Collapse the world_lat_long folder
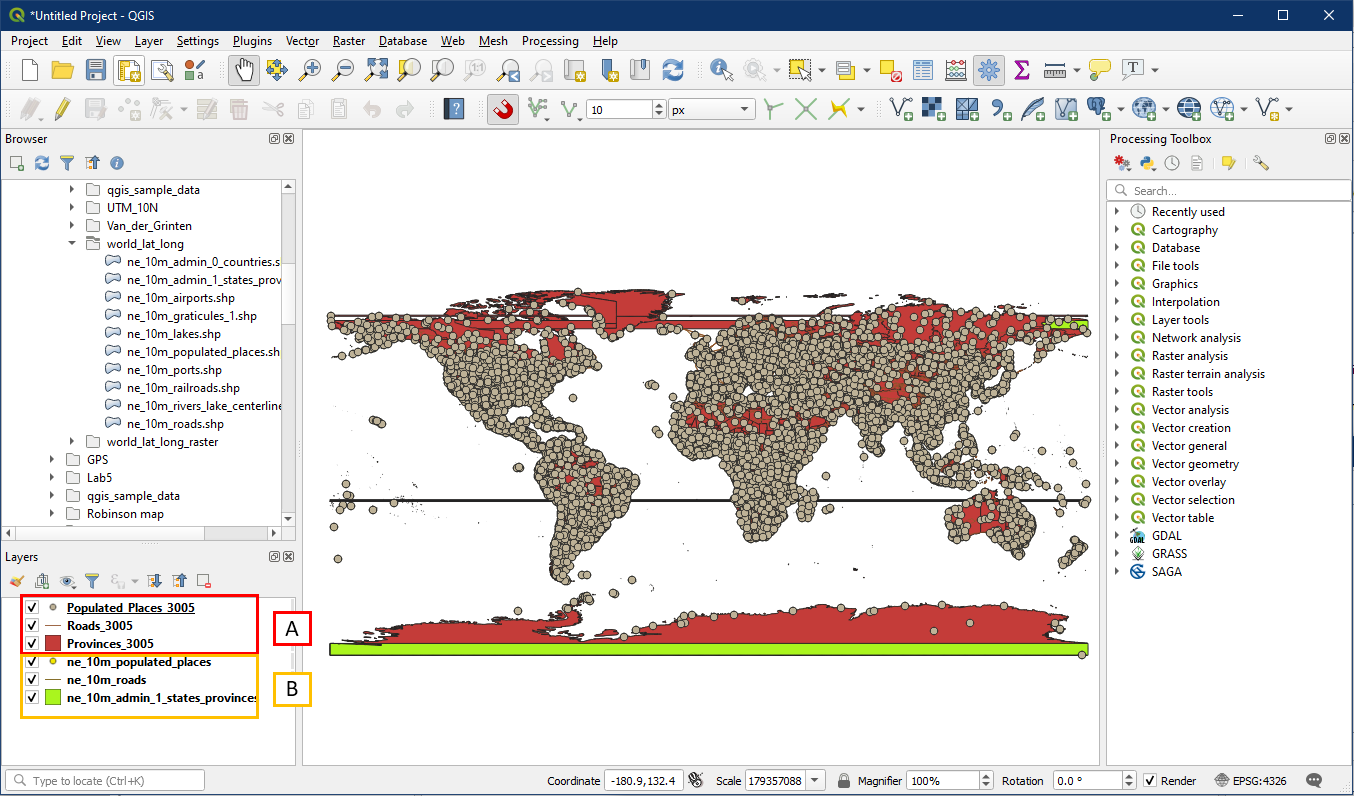 [x=72, y=243]
